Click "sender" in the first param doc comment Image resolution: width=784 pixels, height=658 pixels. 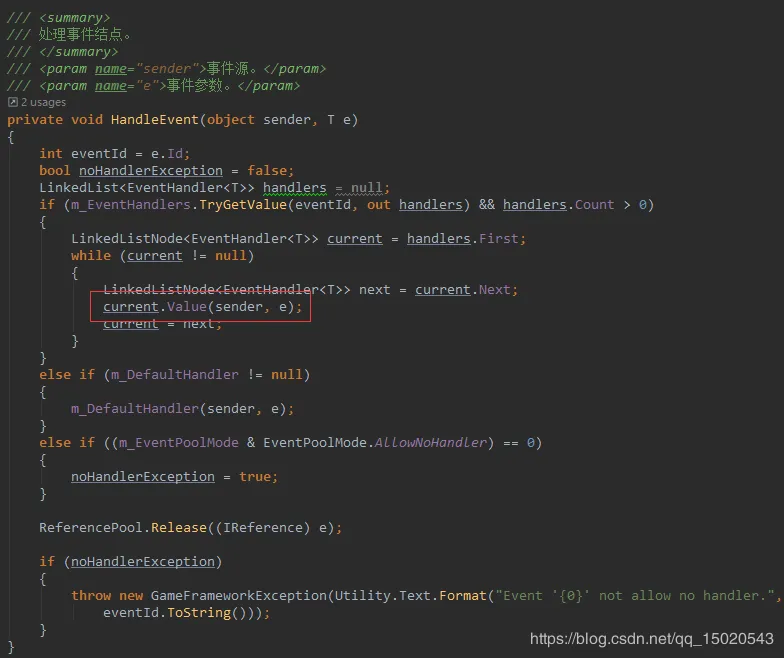tap(167, 68)
